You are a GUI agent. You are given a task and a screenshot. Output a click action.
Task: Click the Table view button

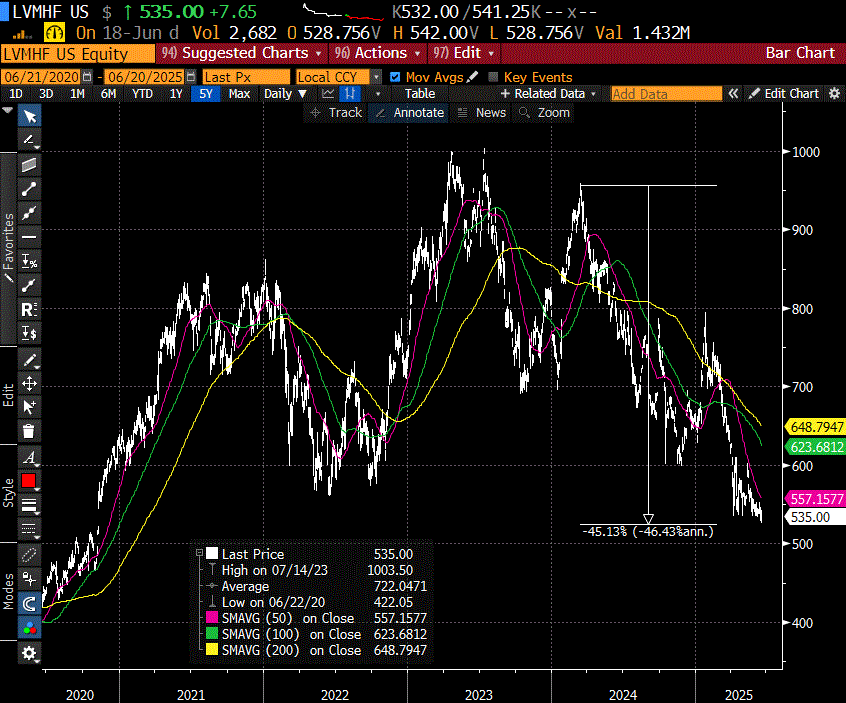coord(420,93)
